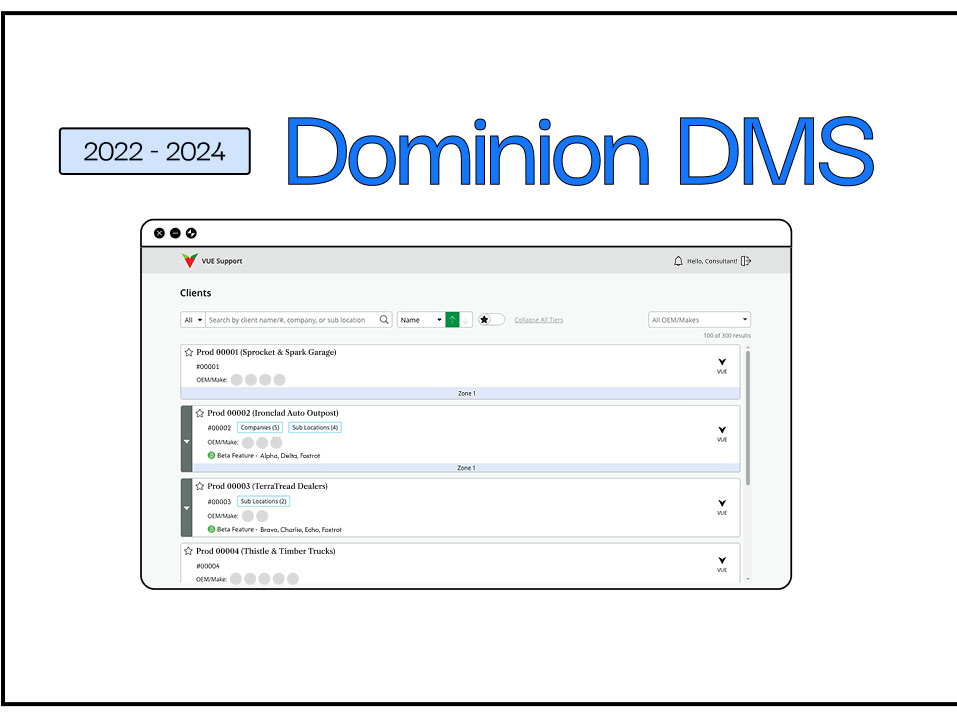This screenshot has width=957, height=718.
Task: Click first OEM/Make circle in Prod 00004
Action: pos(236,579)
